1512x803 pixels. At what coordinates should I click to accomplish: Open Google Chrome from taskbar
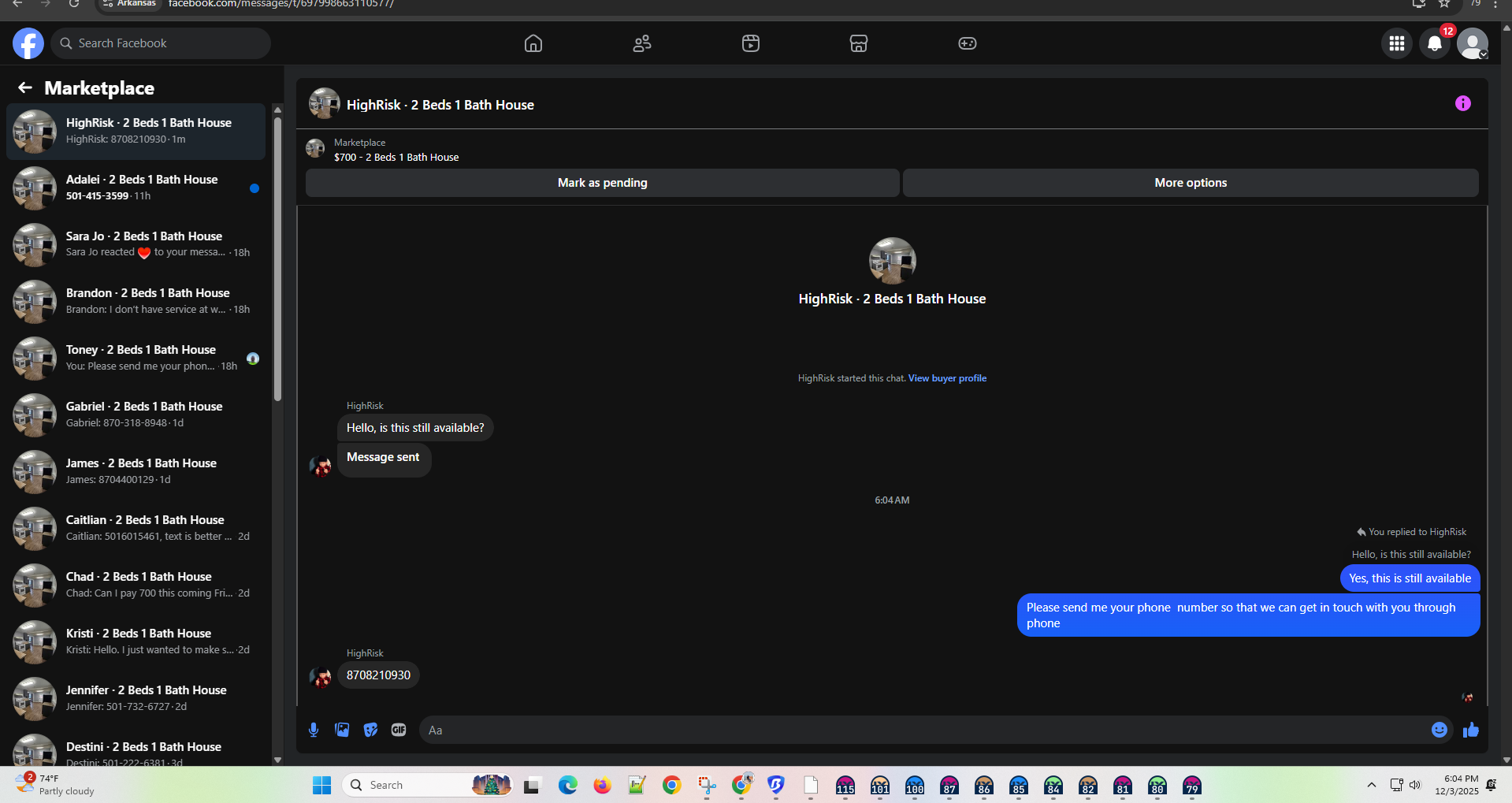(672, 785)
